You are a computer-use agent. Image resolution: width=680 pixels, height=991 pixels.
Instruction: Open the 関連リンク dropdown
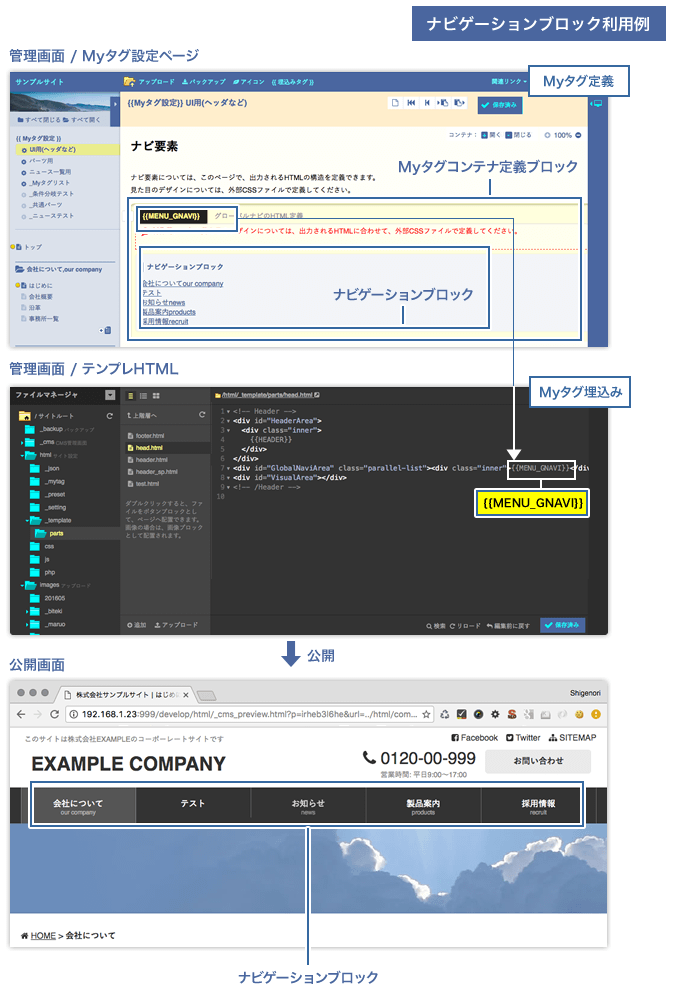coord(508,82)
